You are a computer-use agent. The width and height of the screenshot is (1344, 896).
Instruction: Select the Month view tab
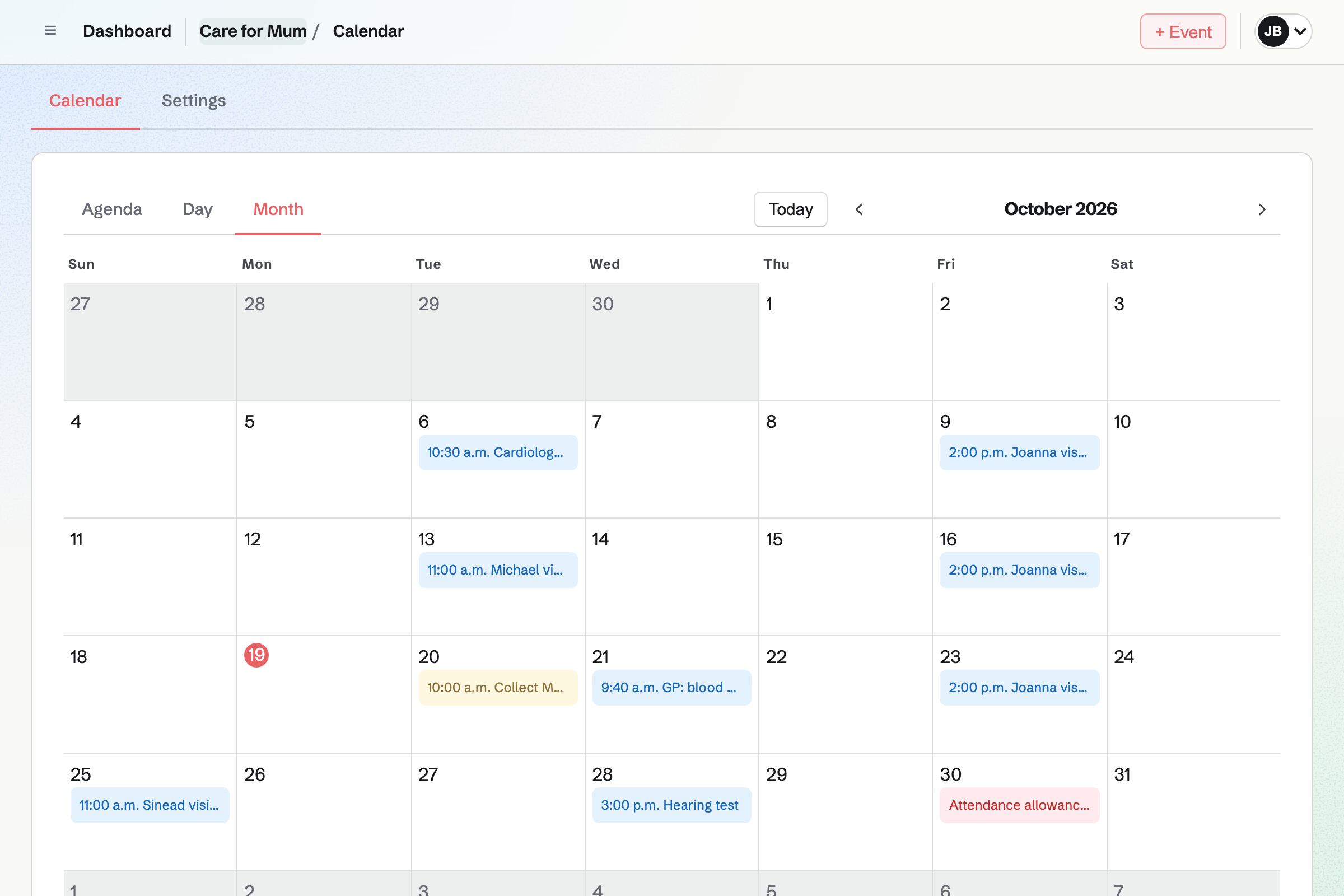(x=278, y=209)
